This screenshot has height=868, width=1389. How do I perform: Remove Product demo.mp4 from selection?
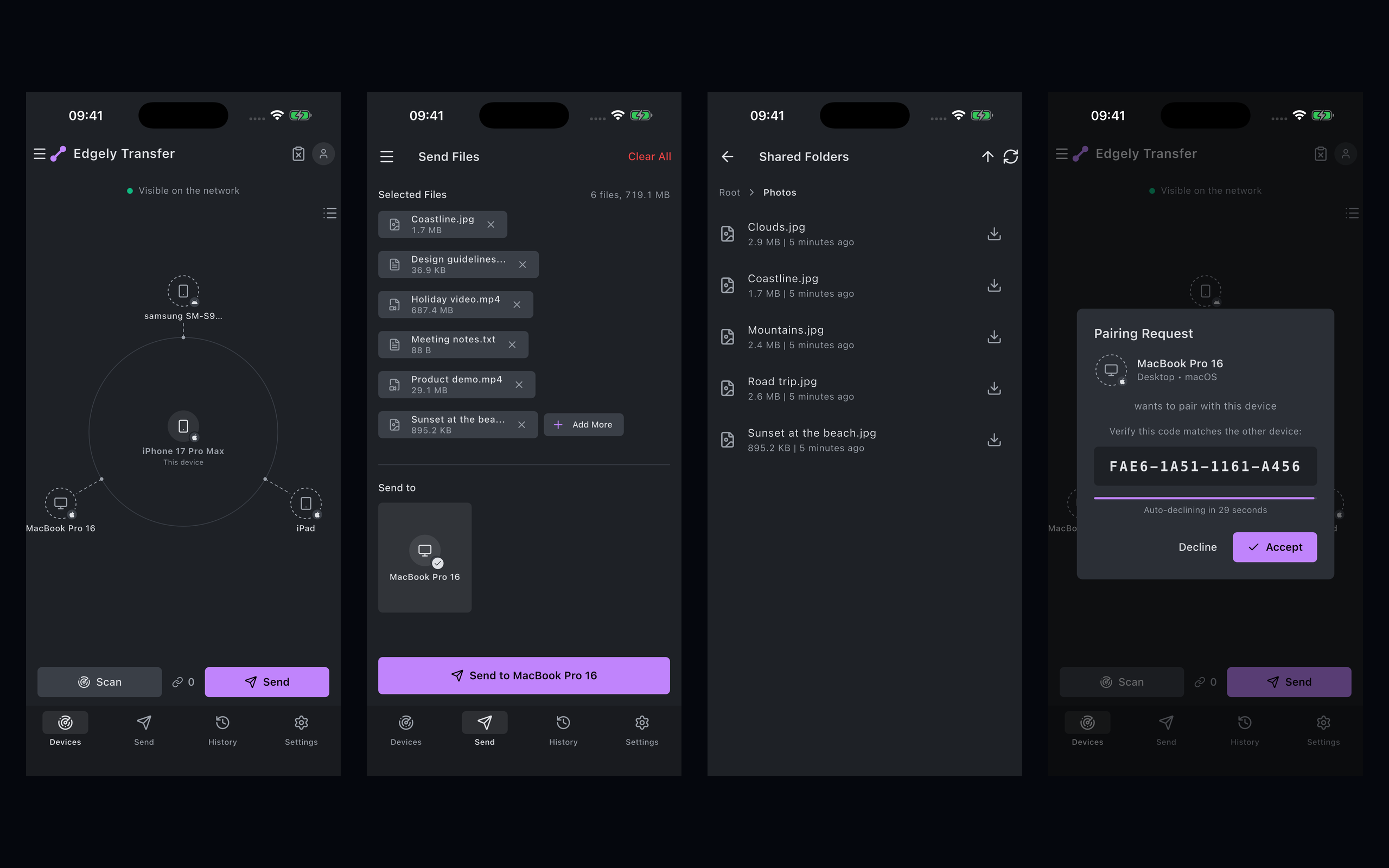point(519,385)
